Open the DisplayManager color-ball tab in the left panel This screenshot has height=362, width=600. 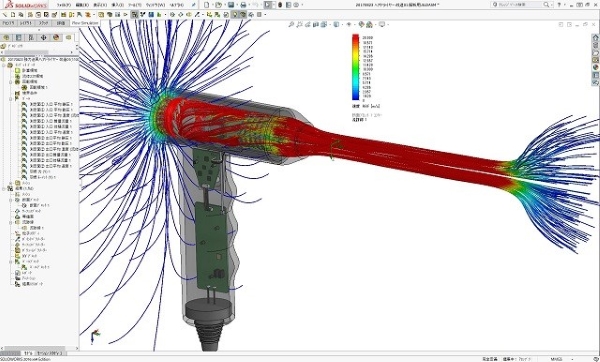[56, 38]
